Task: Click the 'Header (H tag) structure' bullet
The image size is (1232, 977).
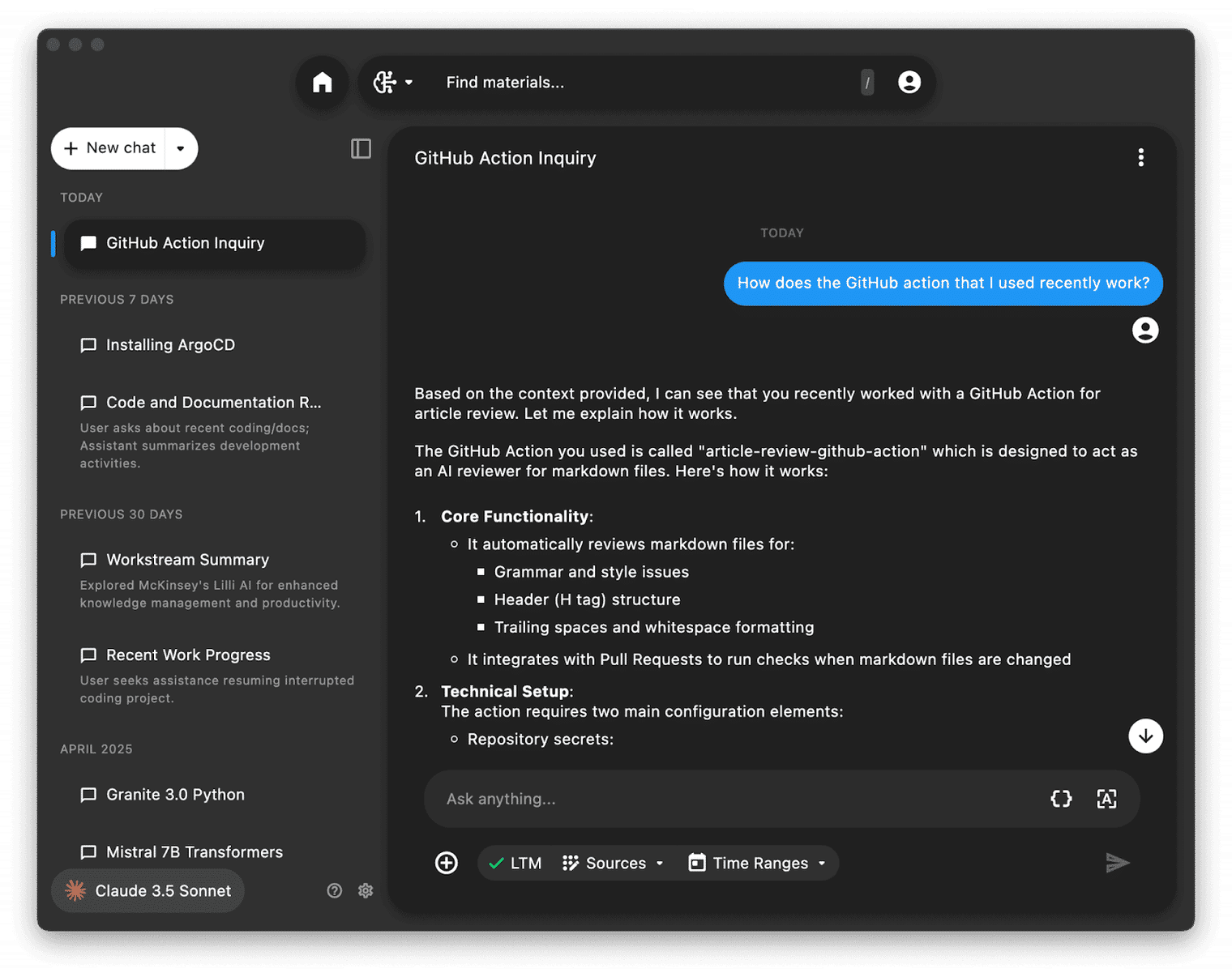Action: (588, 599)
